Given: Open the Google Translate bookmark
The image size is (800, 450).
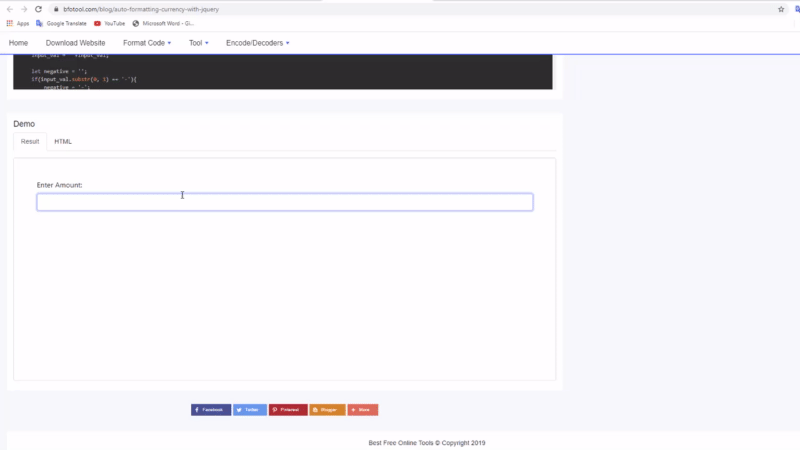Looking at the screenshot, I should tap(61, 23).
